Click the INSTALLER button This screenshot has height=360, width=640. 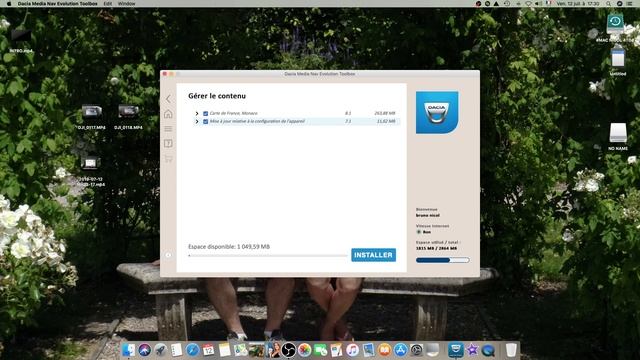coord(373,255)
